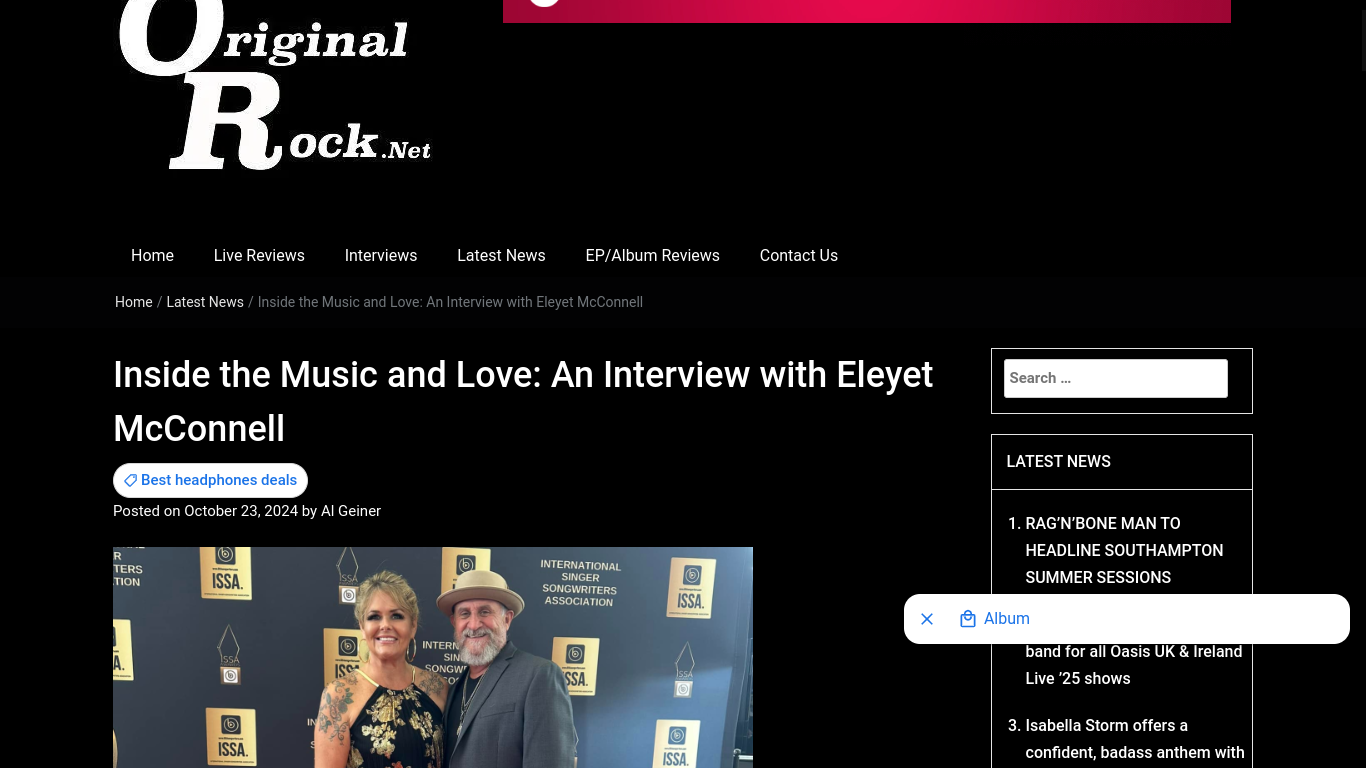Click the Home breadcrumb link
This screenshot has height=768, width=1366.
134,302
